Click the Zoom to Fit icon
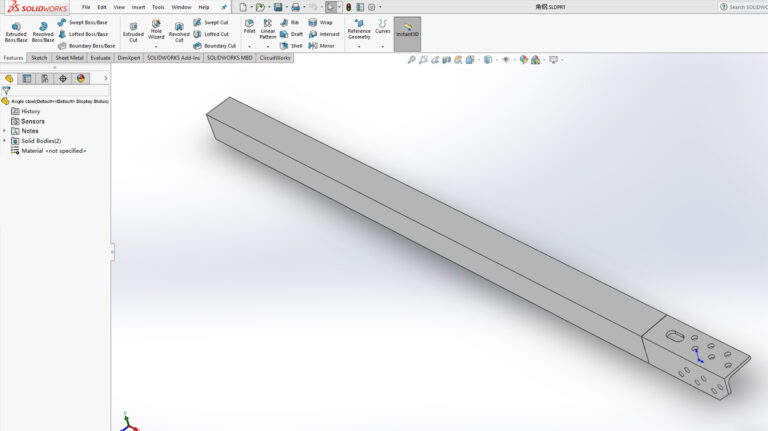The height and width of the screenshot is (431, 768). tap(412, 60)
